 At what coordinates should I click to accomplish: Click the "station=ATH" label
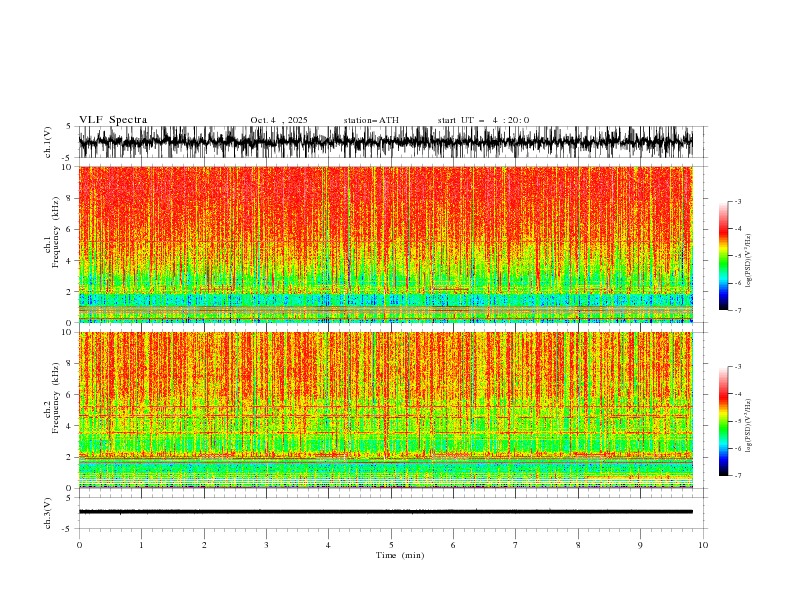point(371,120)
